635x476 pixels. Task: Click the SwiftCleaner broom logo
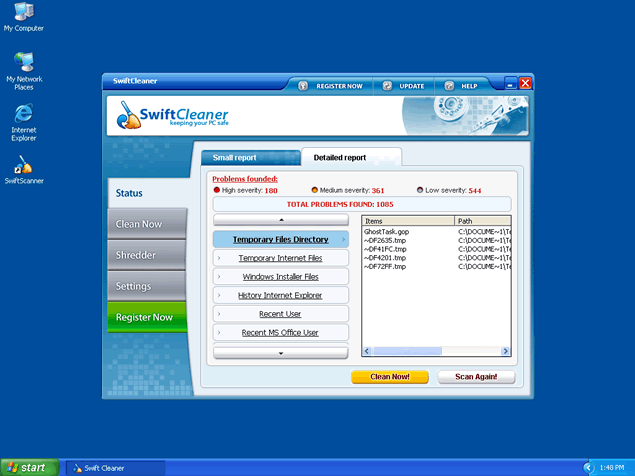coord(129,122)
